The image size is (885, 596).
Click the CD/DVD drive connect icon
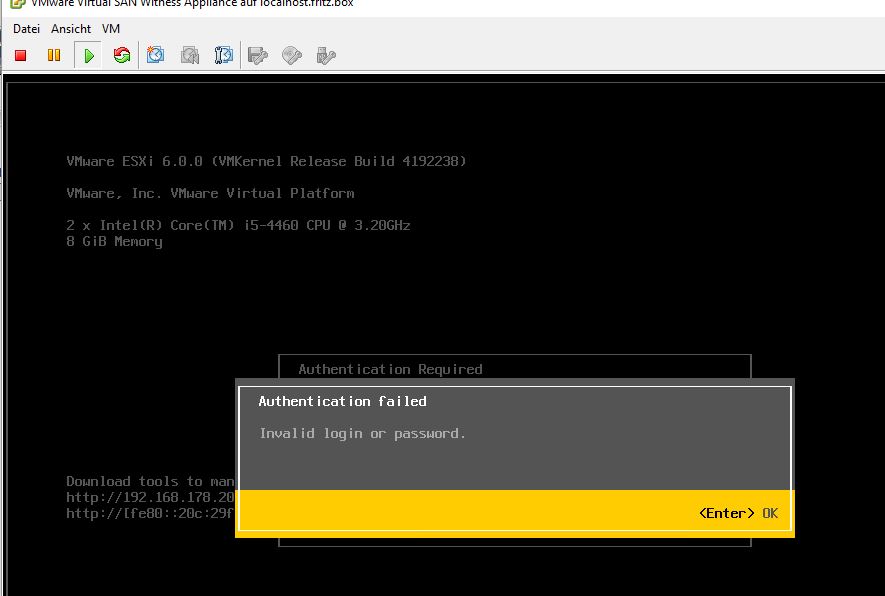(292, 56)
